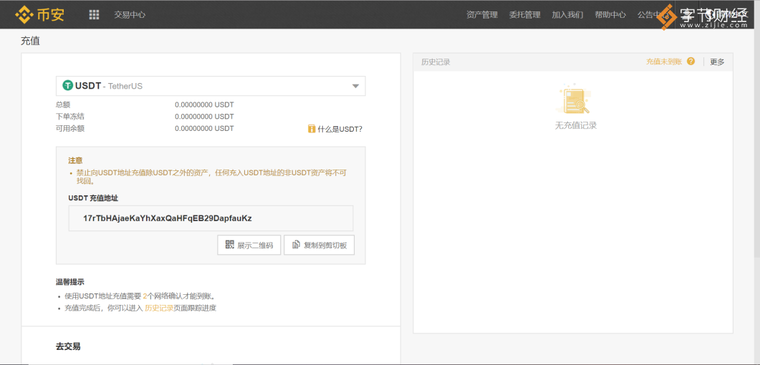The width and height of the screenshot is (760, 365).
Task: Click 充值未到账 link
Action: click(x=664, y=62)
